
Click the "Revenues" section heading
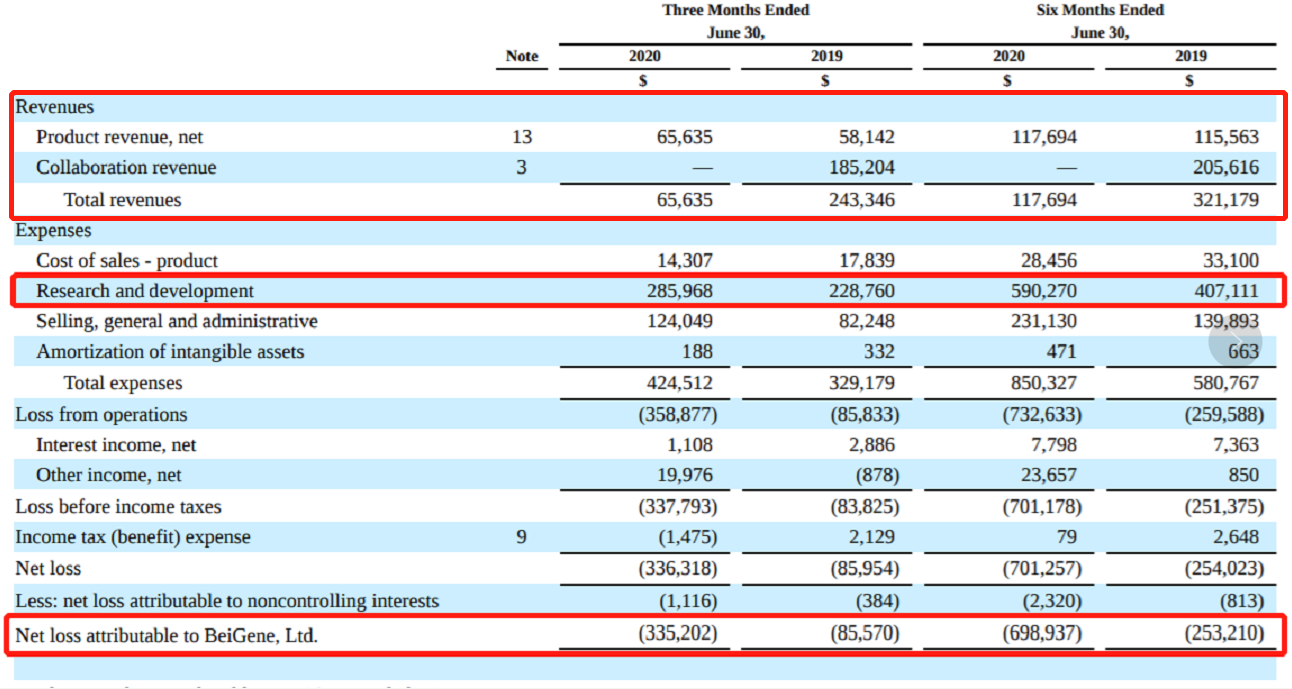point(54,107)
